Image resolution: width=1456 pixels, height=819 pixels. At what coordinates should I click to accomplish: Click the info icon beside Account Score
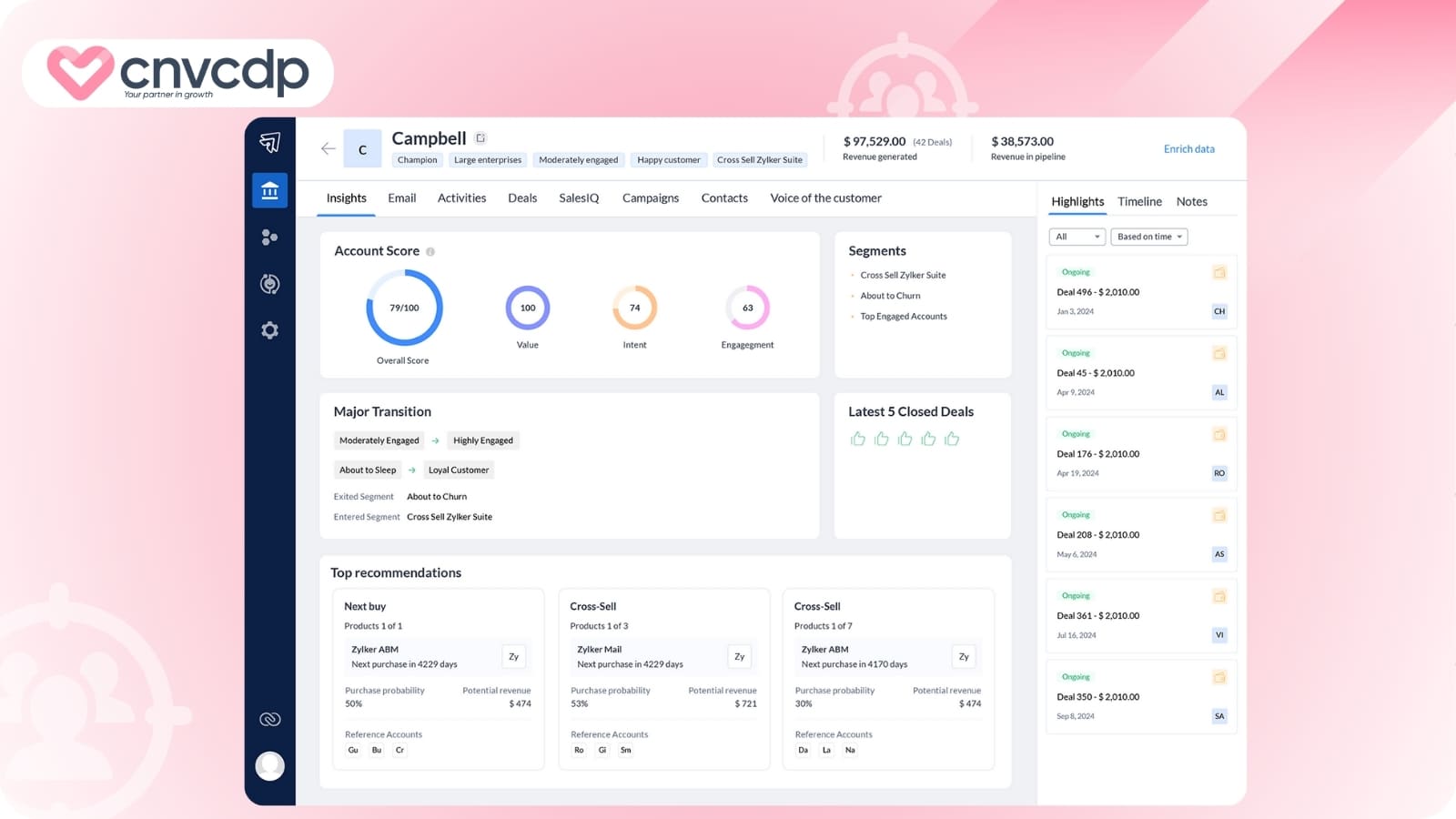(x=429, y=251)
